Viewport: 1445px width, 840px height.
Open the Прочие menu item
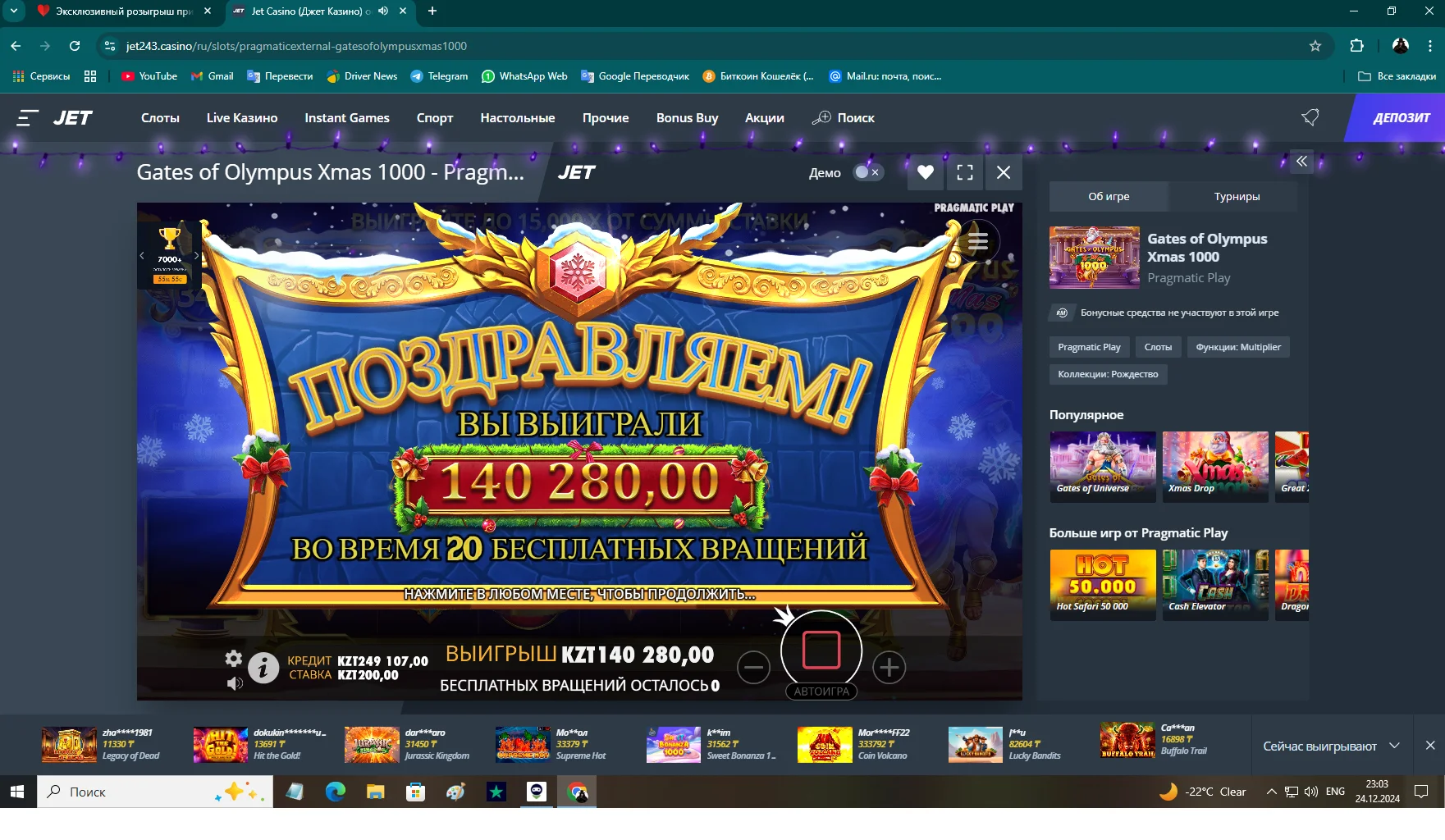point(606,118)
